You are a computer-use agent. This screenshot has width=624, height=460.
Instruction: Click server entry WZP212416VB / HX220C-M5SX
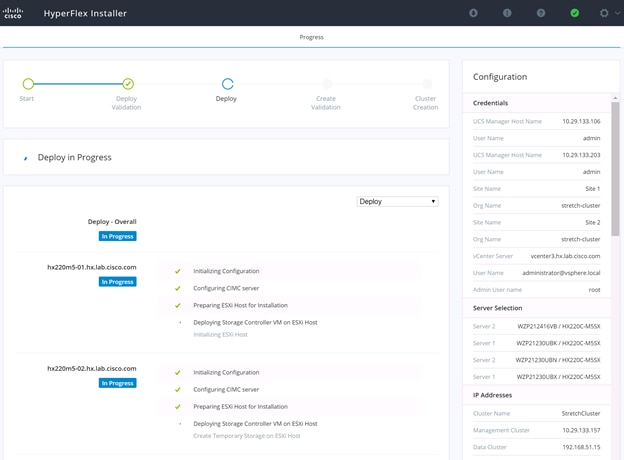559,326
